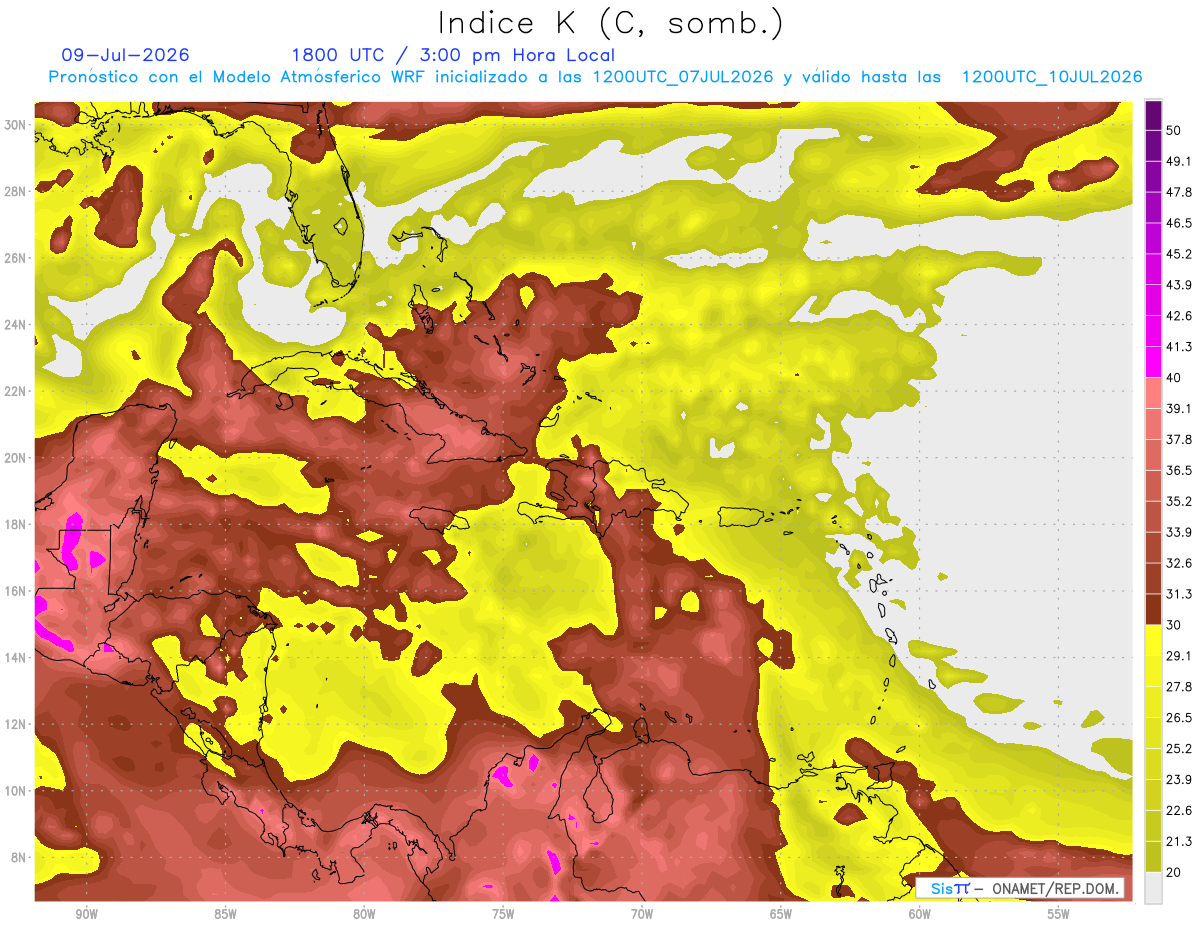Click the colorbar label '47.8'
The height and width of the screenshot is (927, 1200).
click(x=1179, y=192)
